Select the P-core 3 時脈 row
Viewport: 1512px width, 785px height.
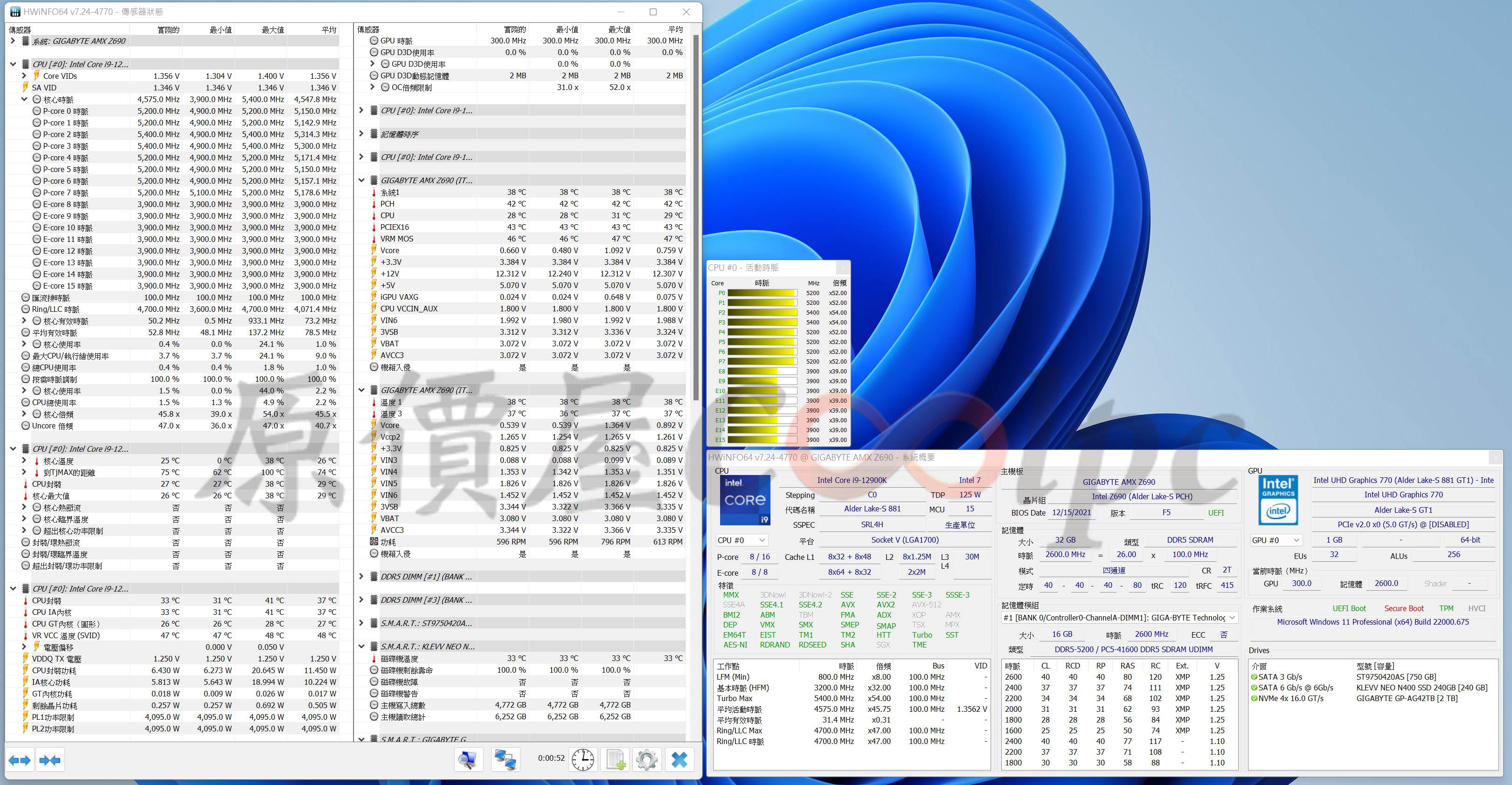(x=173, y=146)
